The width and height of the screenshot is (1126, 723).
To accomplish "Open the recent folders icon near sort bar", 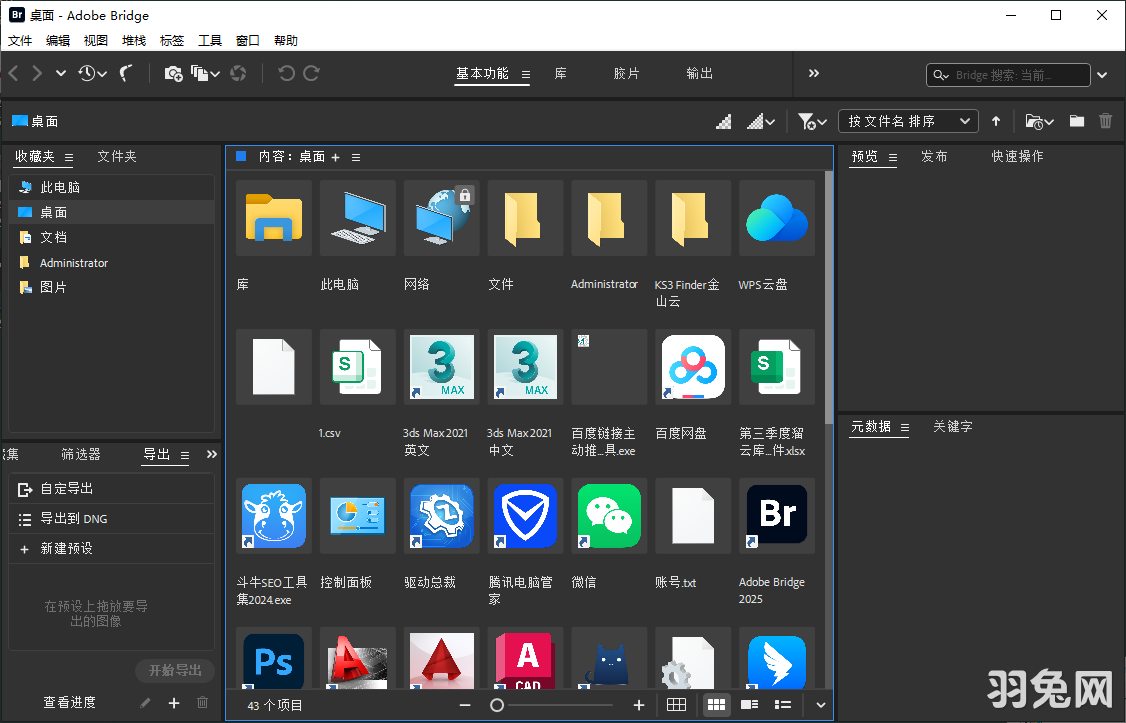I will pyautogui.click(x=1036, y=120).
